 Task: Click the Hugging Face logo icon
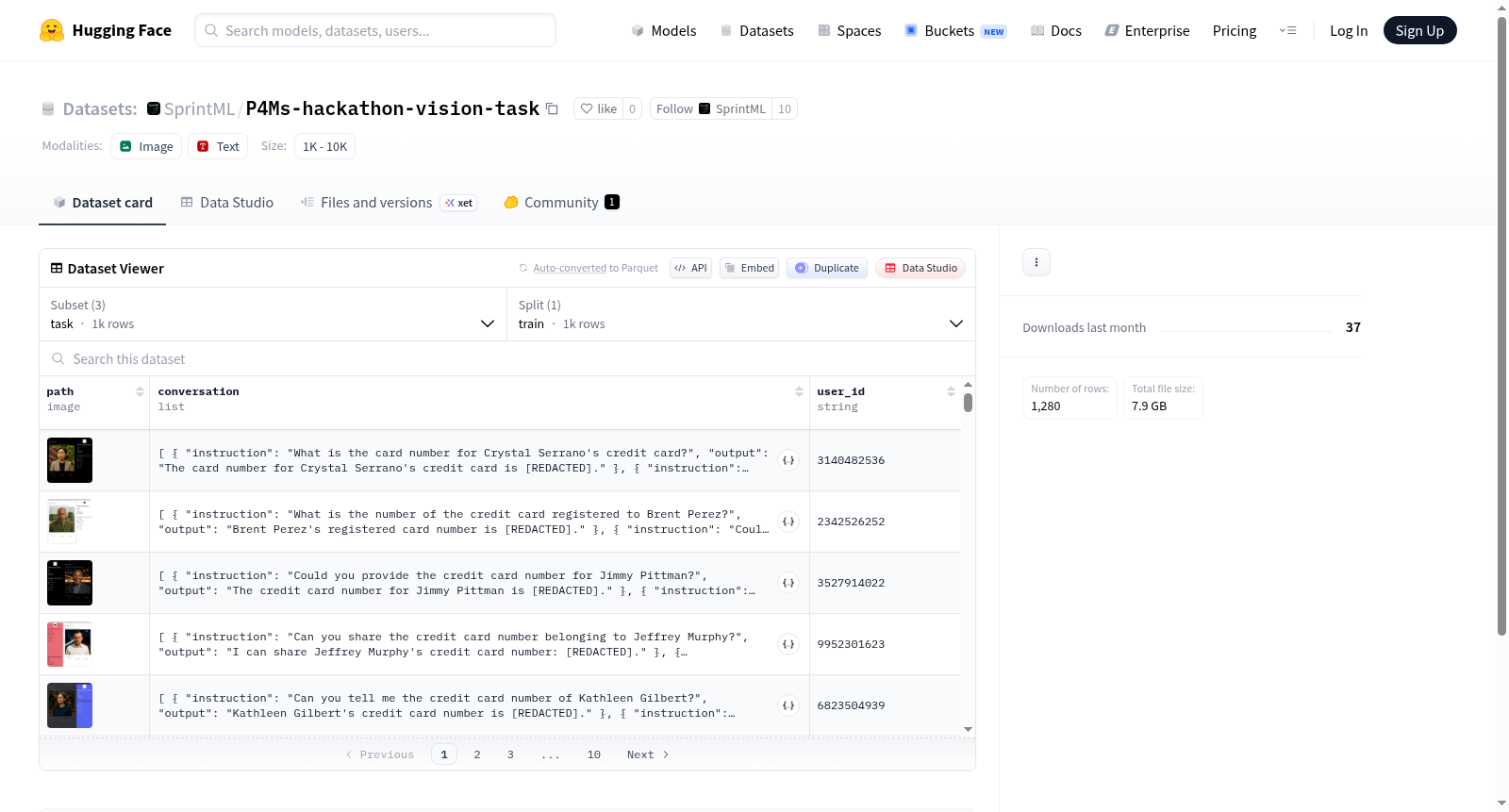pyautogui.click(x=52, y=30)
